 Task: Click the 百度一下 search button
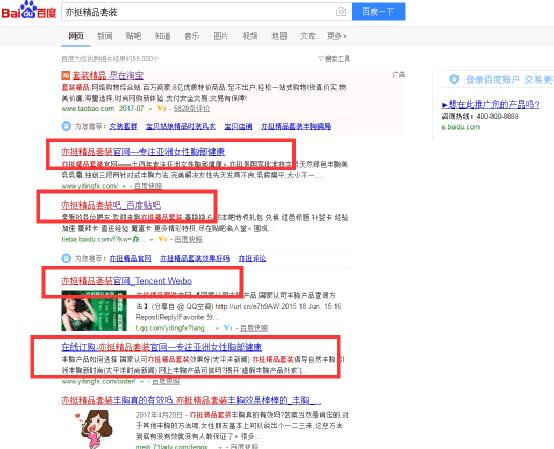[378, 12]
